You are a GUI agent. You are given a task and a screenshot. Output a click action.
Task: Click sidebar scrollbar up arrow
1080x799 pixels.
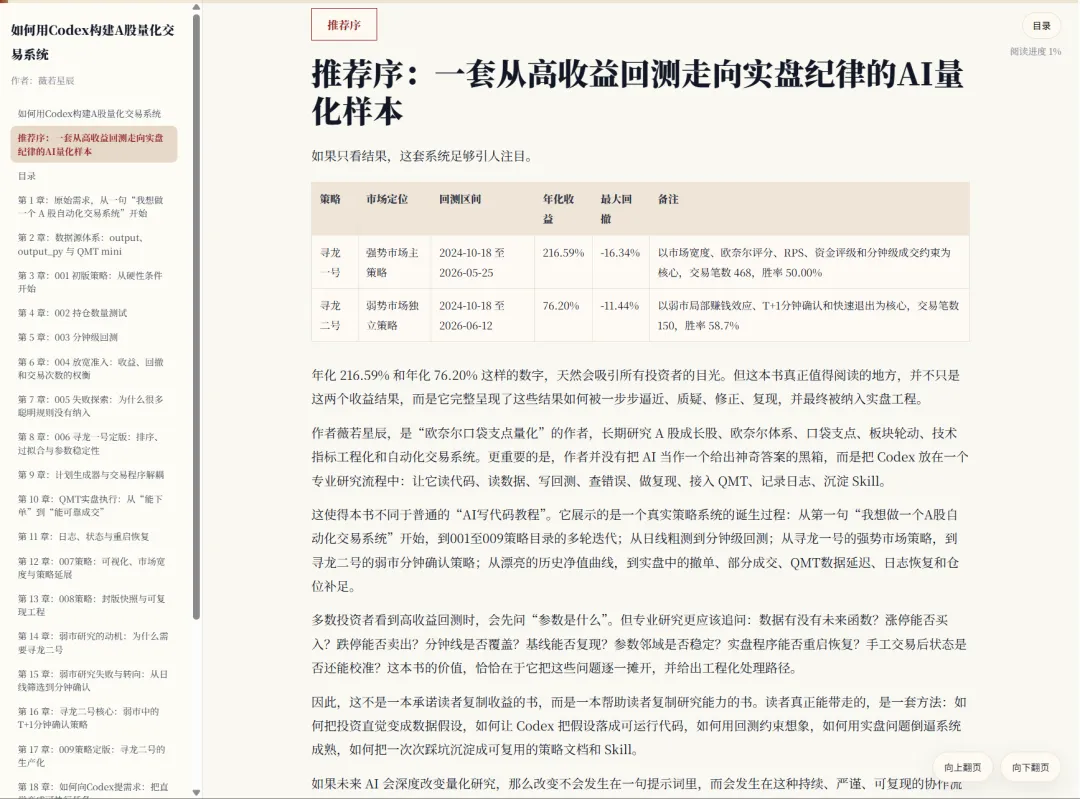pos(196,8)
